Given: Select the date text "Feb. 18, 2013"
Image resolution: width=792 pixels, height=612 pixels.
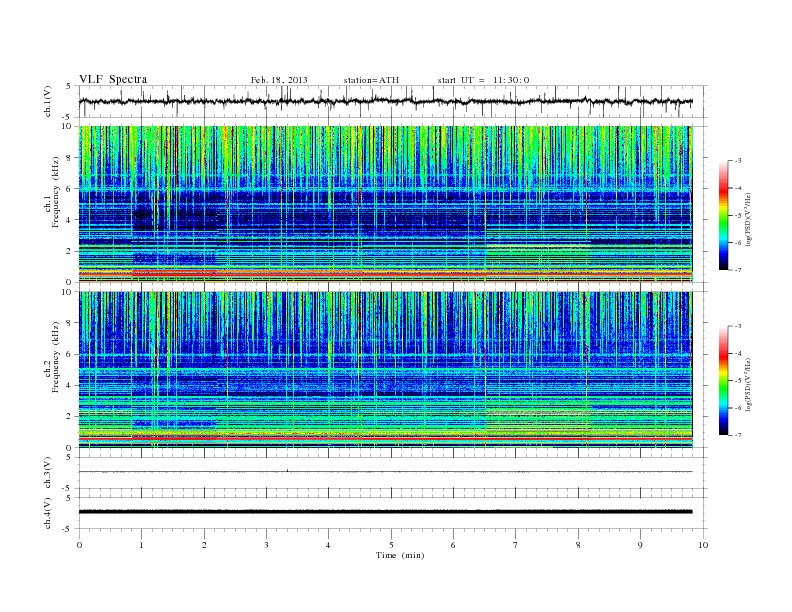Looking at the screenshot, I should click(279, 80).
